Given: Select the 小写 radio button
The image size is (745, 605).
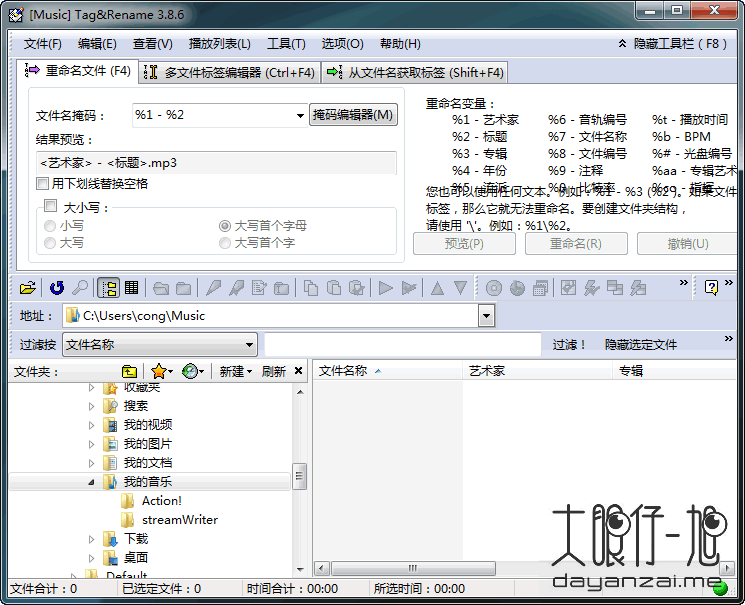Looking at the screenshot, I should point(50,226).
